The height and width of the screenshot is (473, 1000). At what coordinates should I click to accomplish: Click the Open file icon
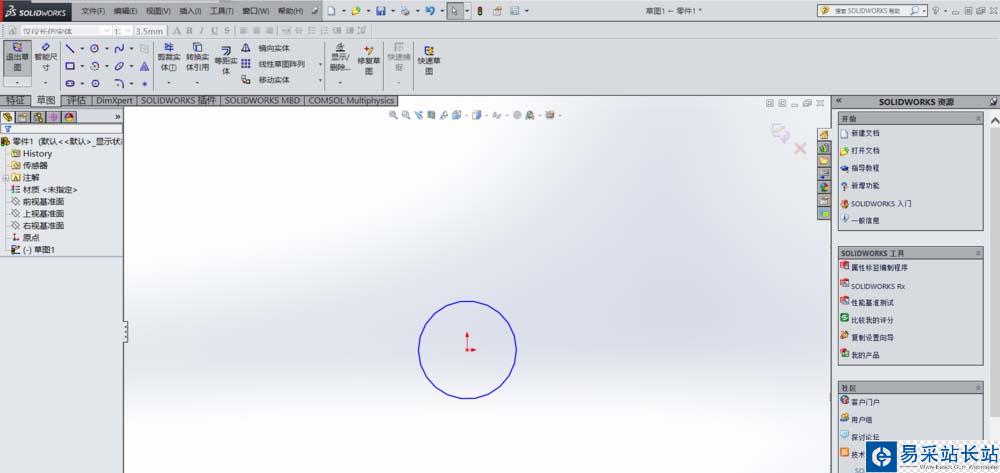click(356, 11)
